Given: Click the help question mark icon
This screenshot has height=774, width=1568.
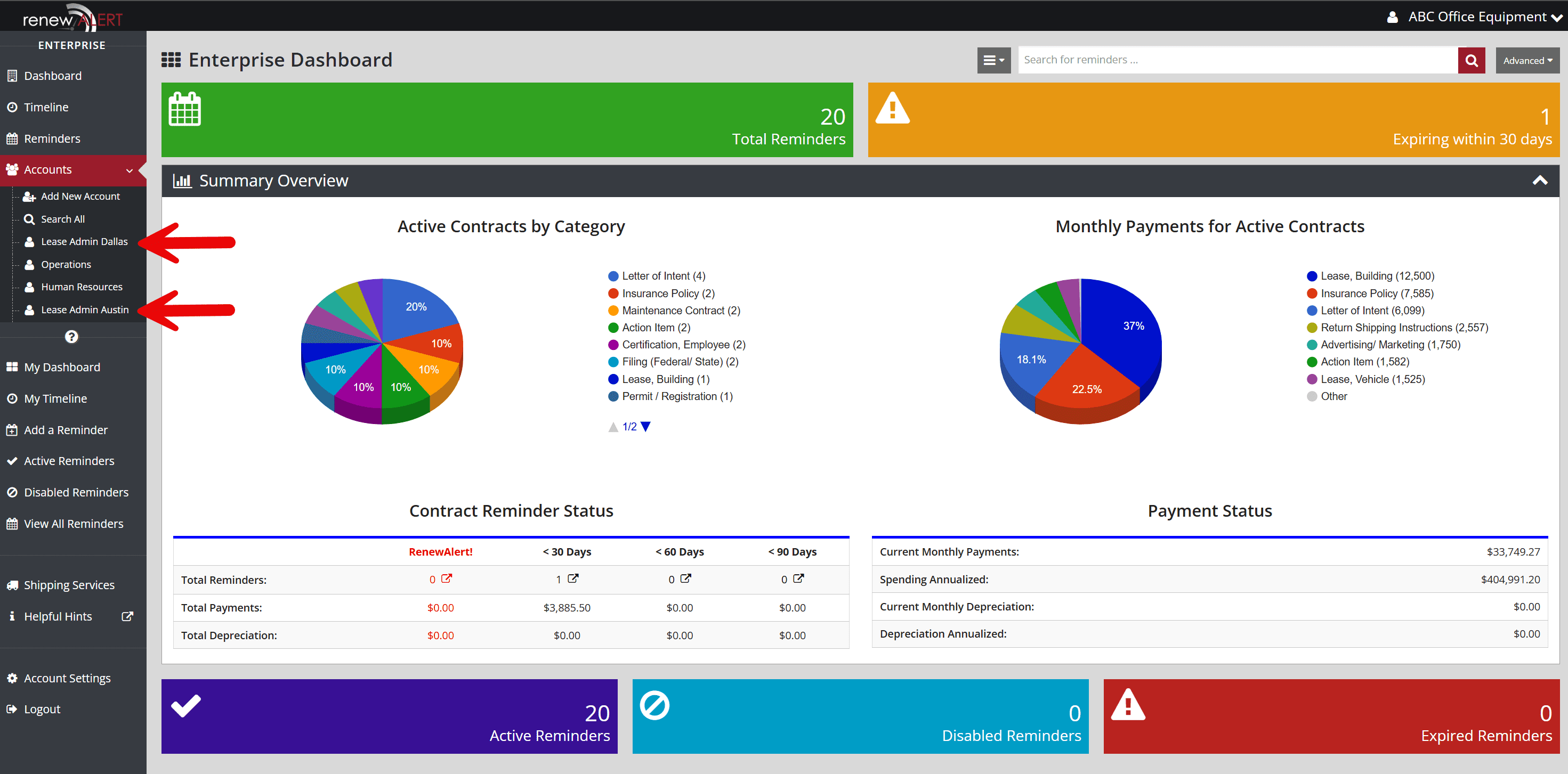Looking at the screenshot, I should pos(72,336).
